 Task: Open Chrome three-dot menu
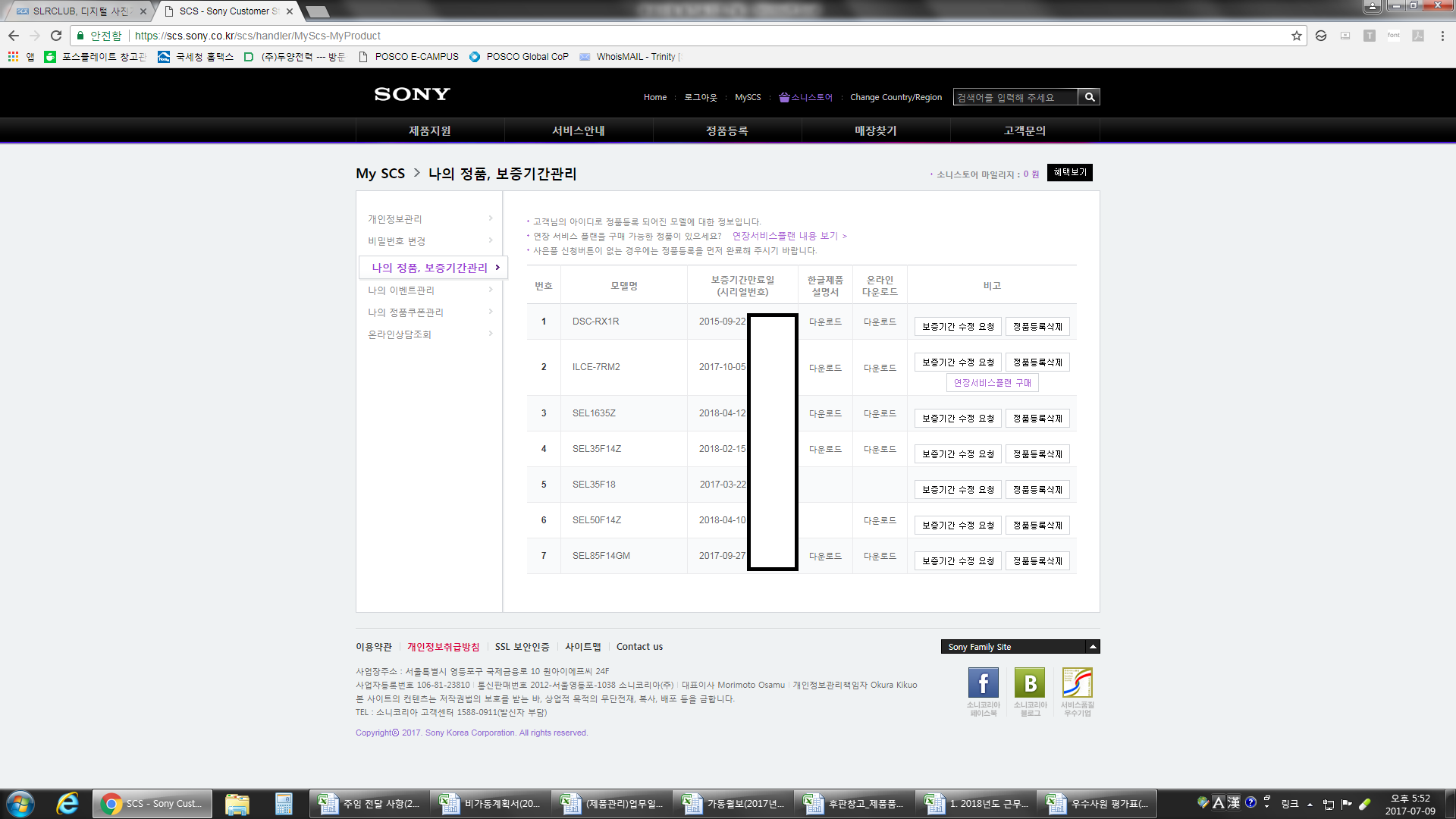point(1442,36)
